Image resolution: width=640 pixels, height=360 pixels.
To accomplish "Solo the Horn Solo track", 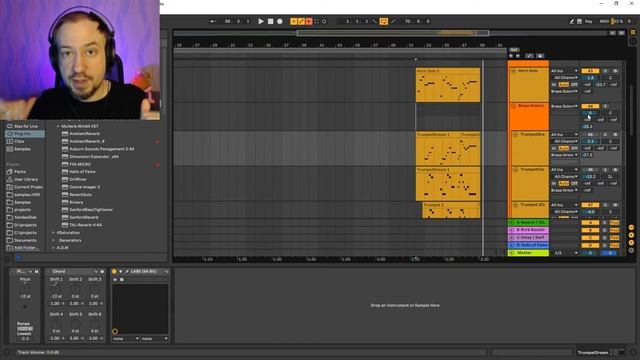I will [x=605, y=71].
